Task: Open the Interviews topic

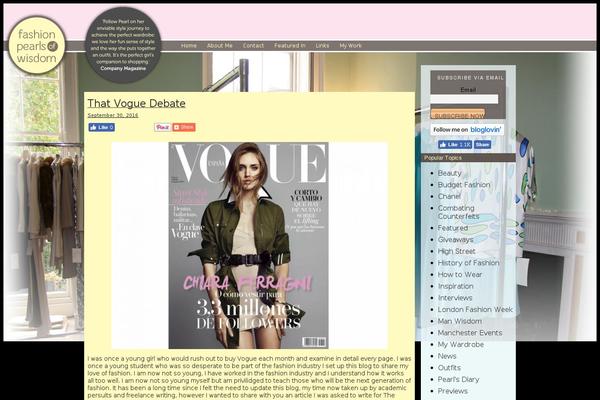Action: click(x=455, y=298)
